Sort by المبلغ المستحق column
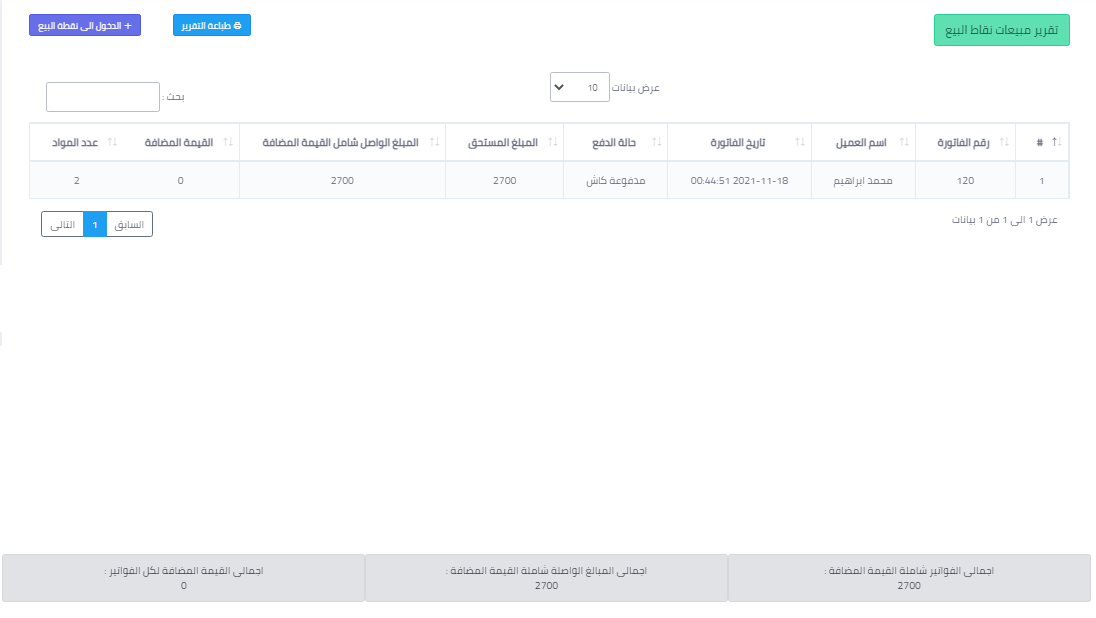1096x618 pixels. 552,143
